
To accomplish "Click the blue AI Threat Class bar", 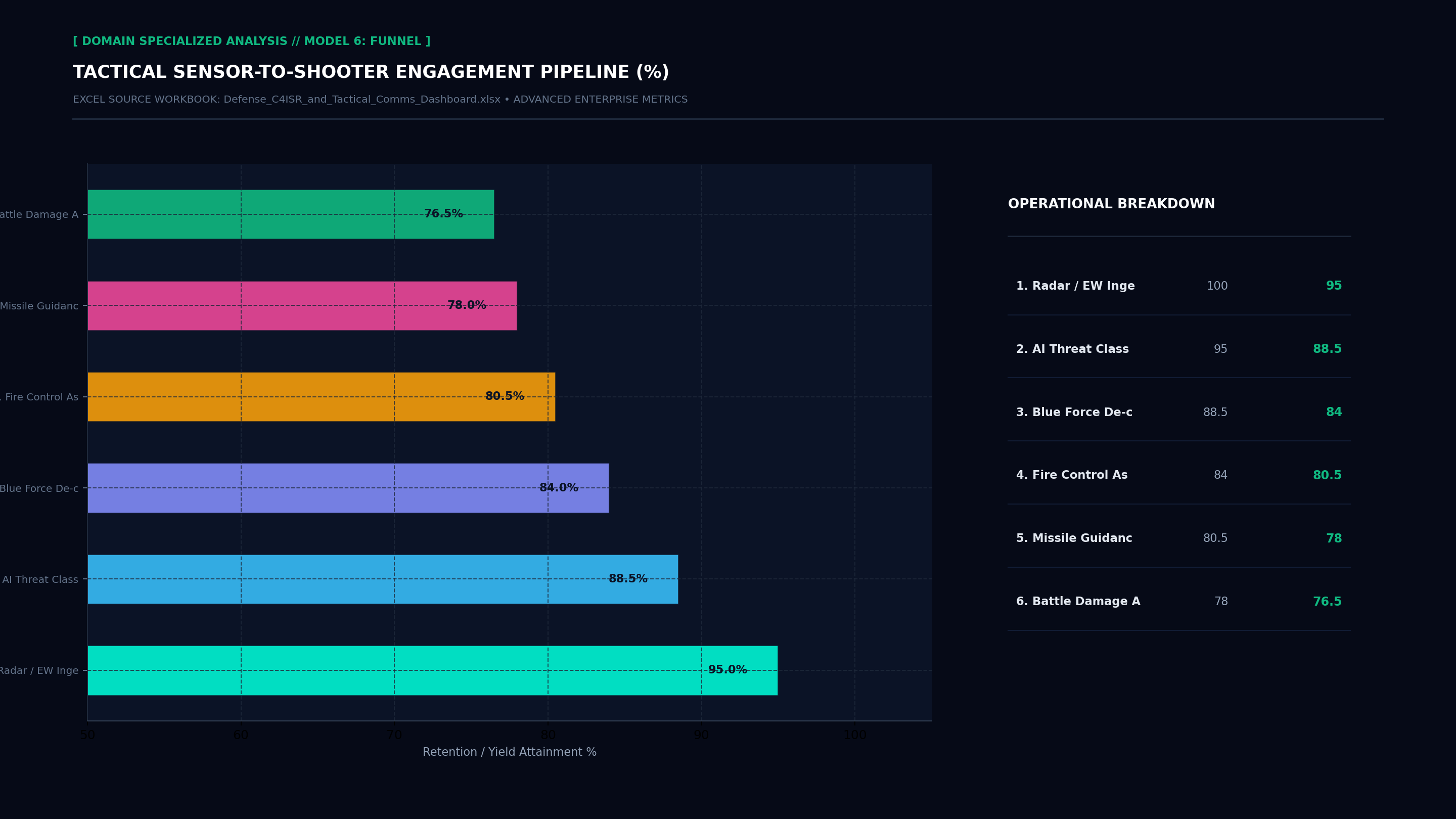I will pyautogui.click(x=383, y=579).
